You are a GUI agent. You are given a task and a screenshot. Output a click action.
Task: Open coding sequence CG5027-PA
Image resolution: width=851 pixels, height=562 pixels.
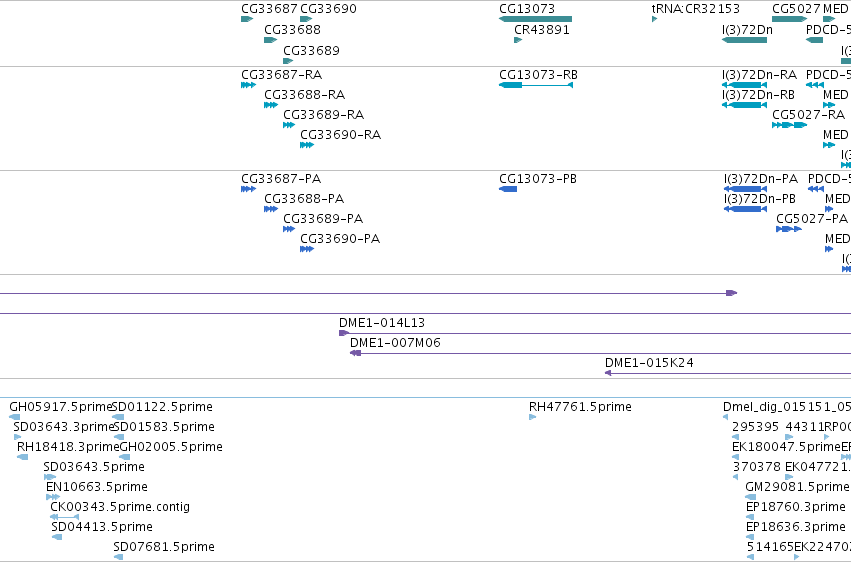(789, 229)
